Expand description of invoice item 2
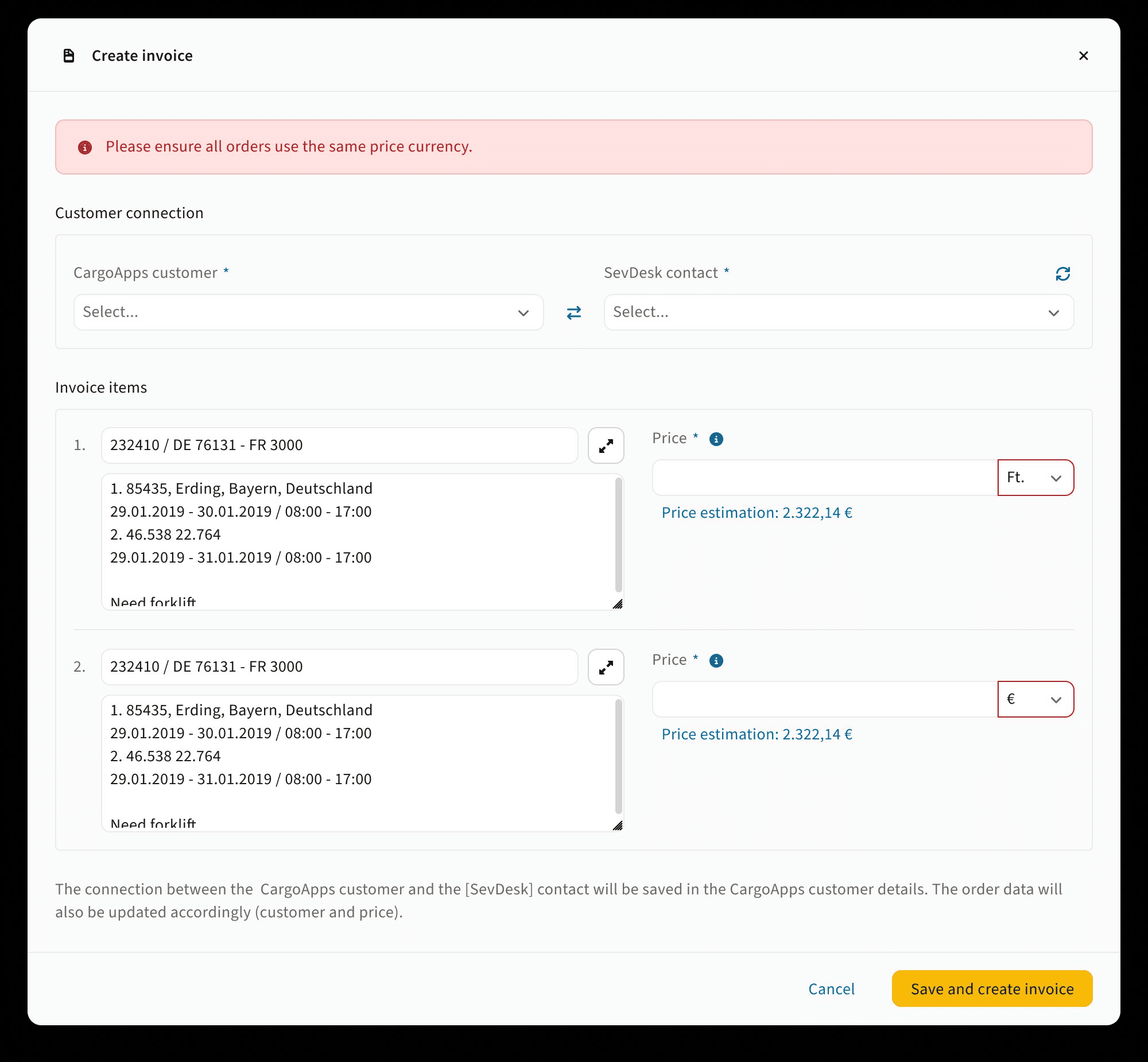 click(x=606, y=667)
